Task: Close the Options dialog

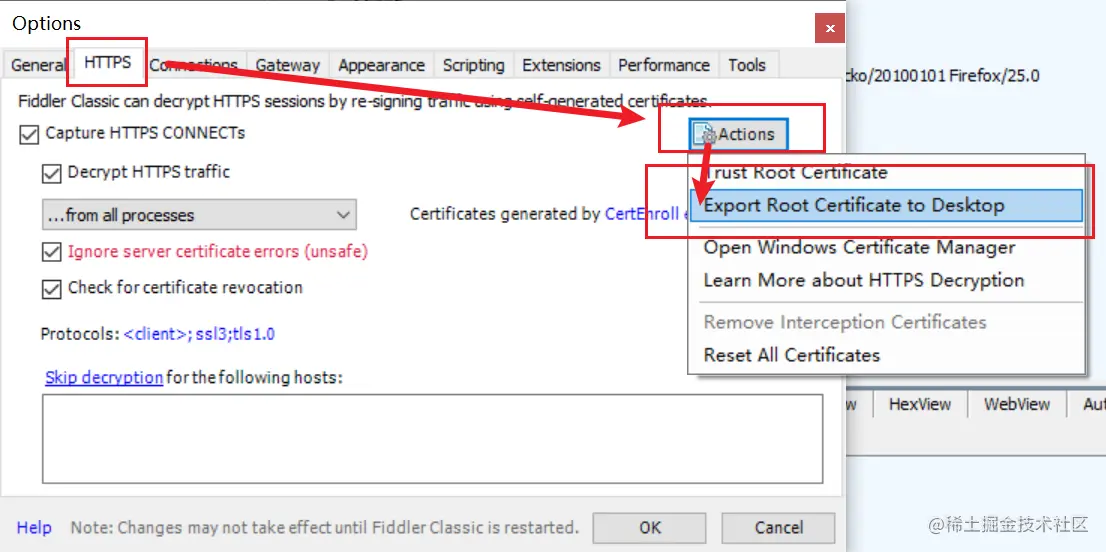Action: coord(830,29)
